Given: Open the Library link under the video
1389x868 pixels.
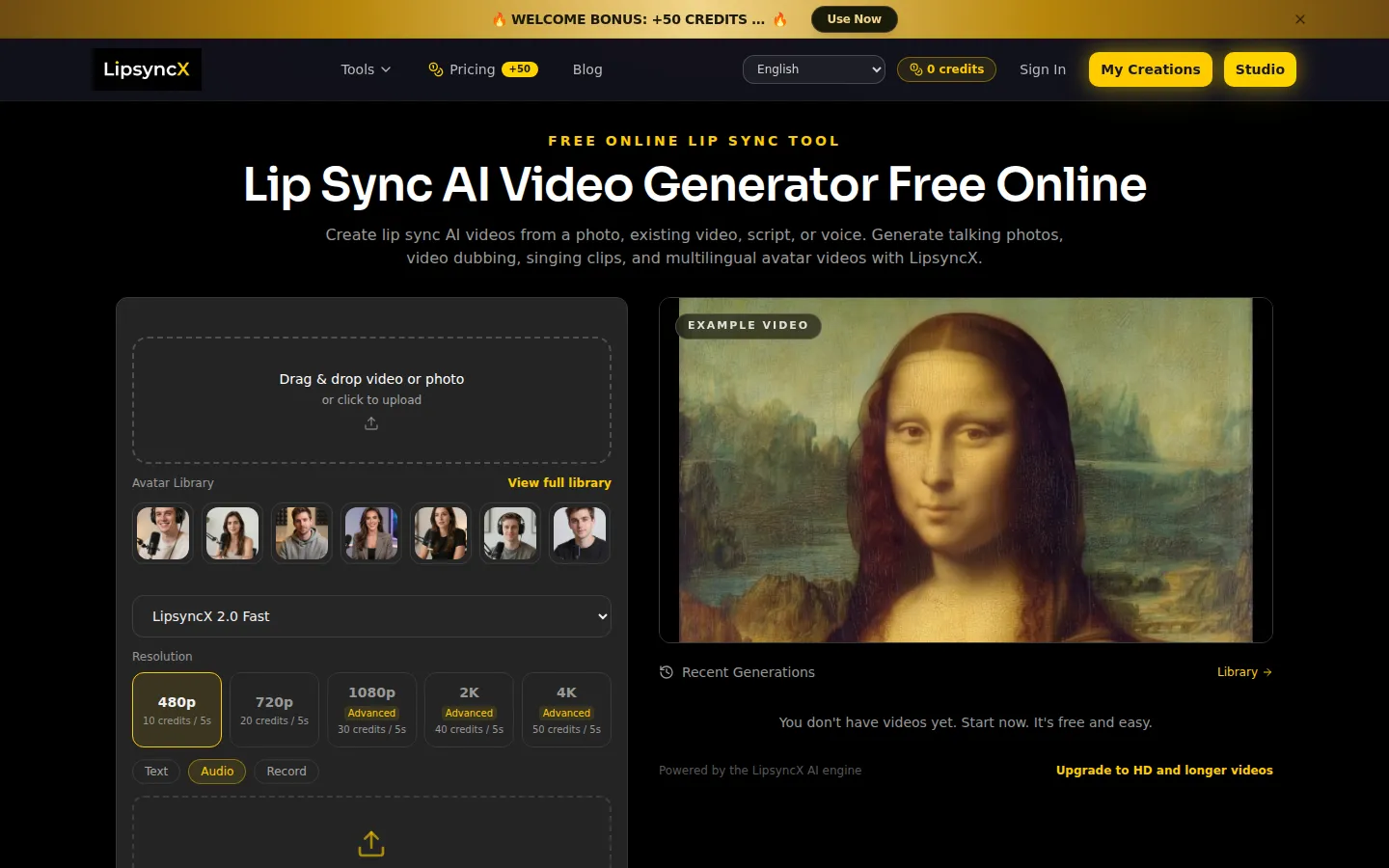Looking at the screenshot, I should (x=1244, y=672).
